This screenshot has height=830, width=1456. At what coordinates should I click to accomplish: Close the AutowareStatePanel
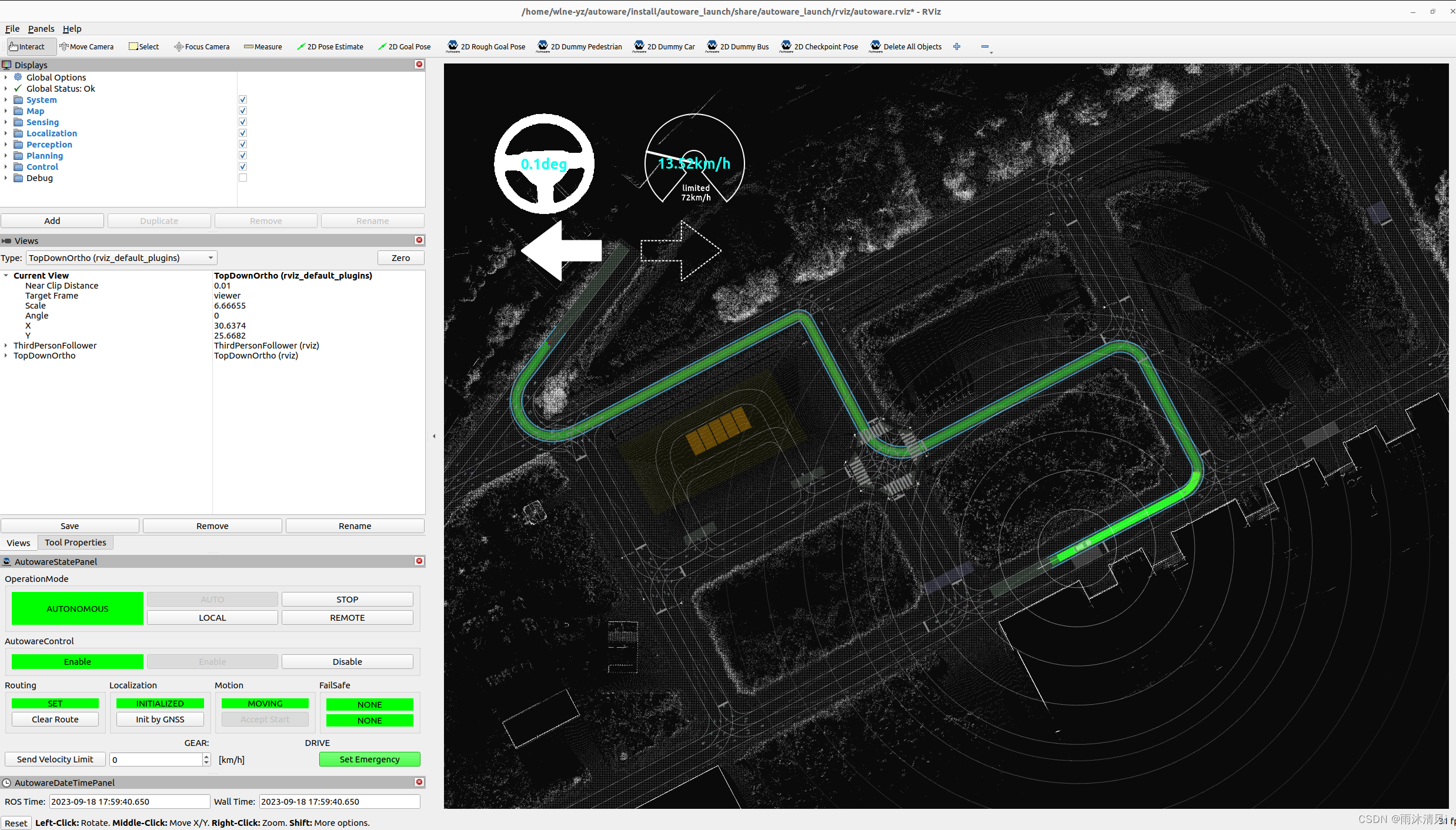[419, 561]
